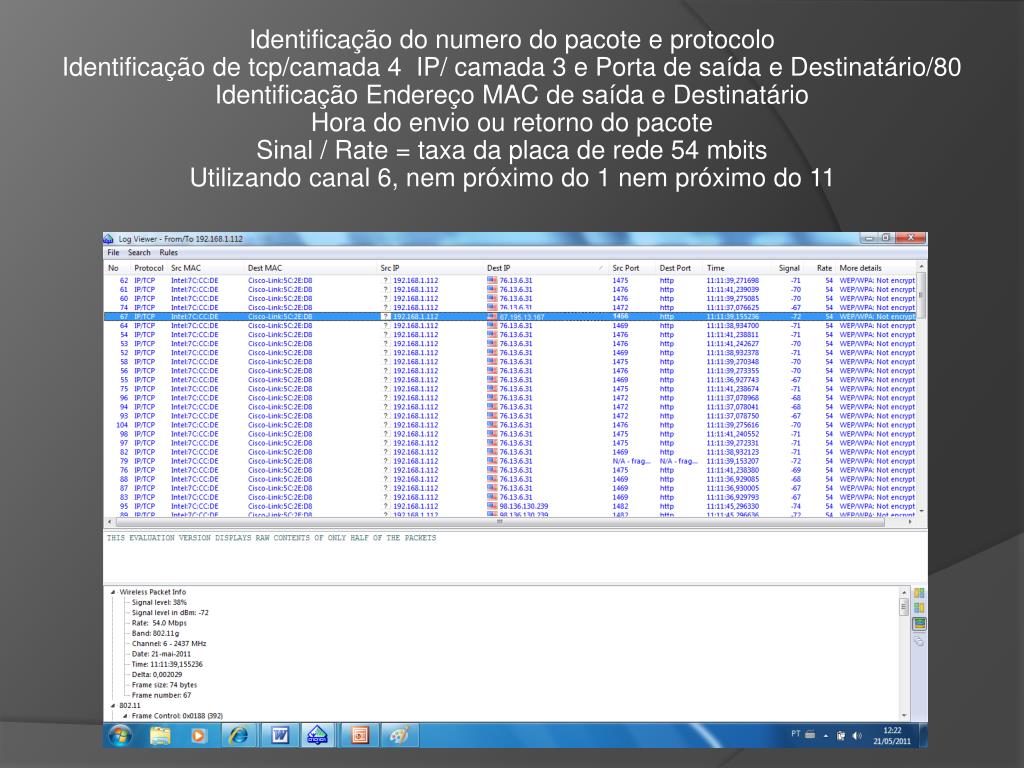Click the horizontal scrollbar right arrow
1024x768 pixels.
click(x=910, y=522)
